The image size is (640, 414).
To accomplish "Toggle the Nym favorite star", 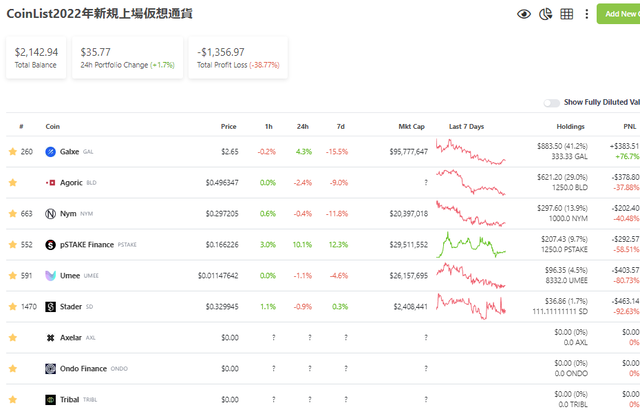I will tap(13, 214).
